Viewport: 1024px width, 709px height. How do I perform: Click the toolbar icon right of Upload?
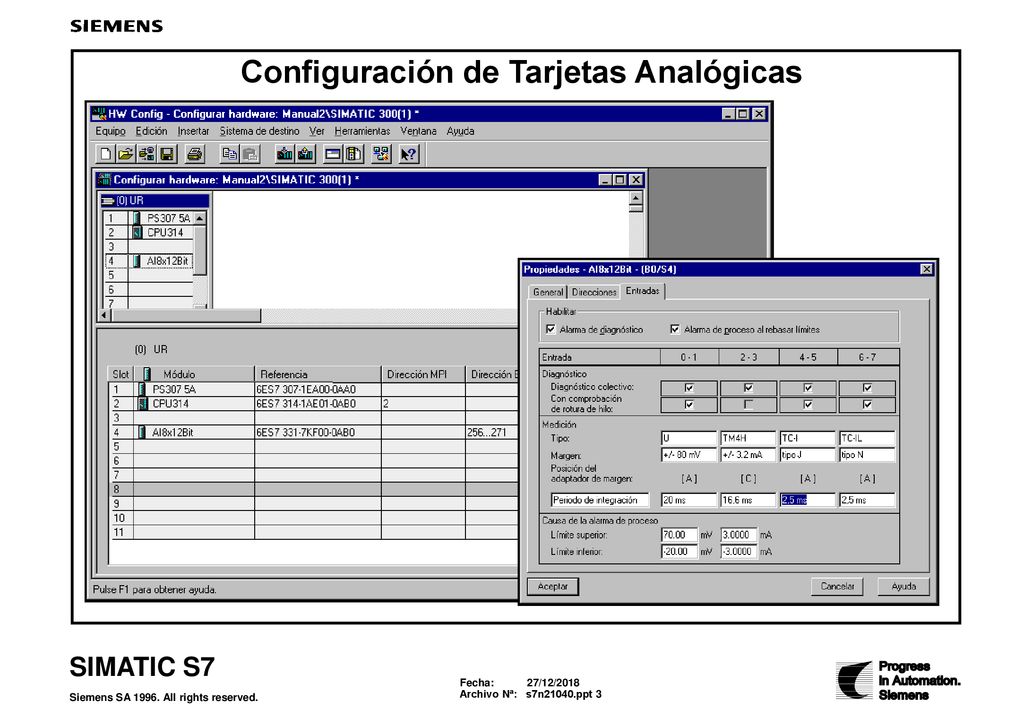click(x=333, y=154)
